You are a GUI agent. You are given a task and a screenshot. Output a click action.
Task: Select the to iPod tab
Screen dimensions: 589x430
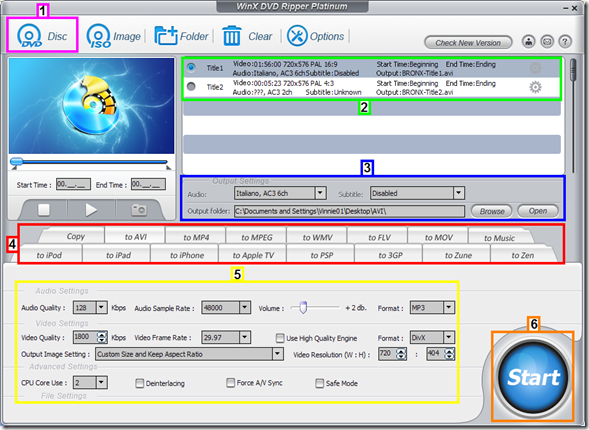[x=49, y=255]
